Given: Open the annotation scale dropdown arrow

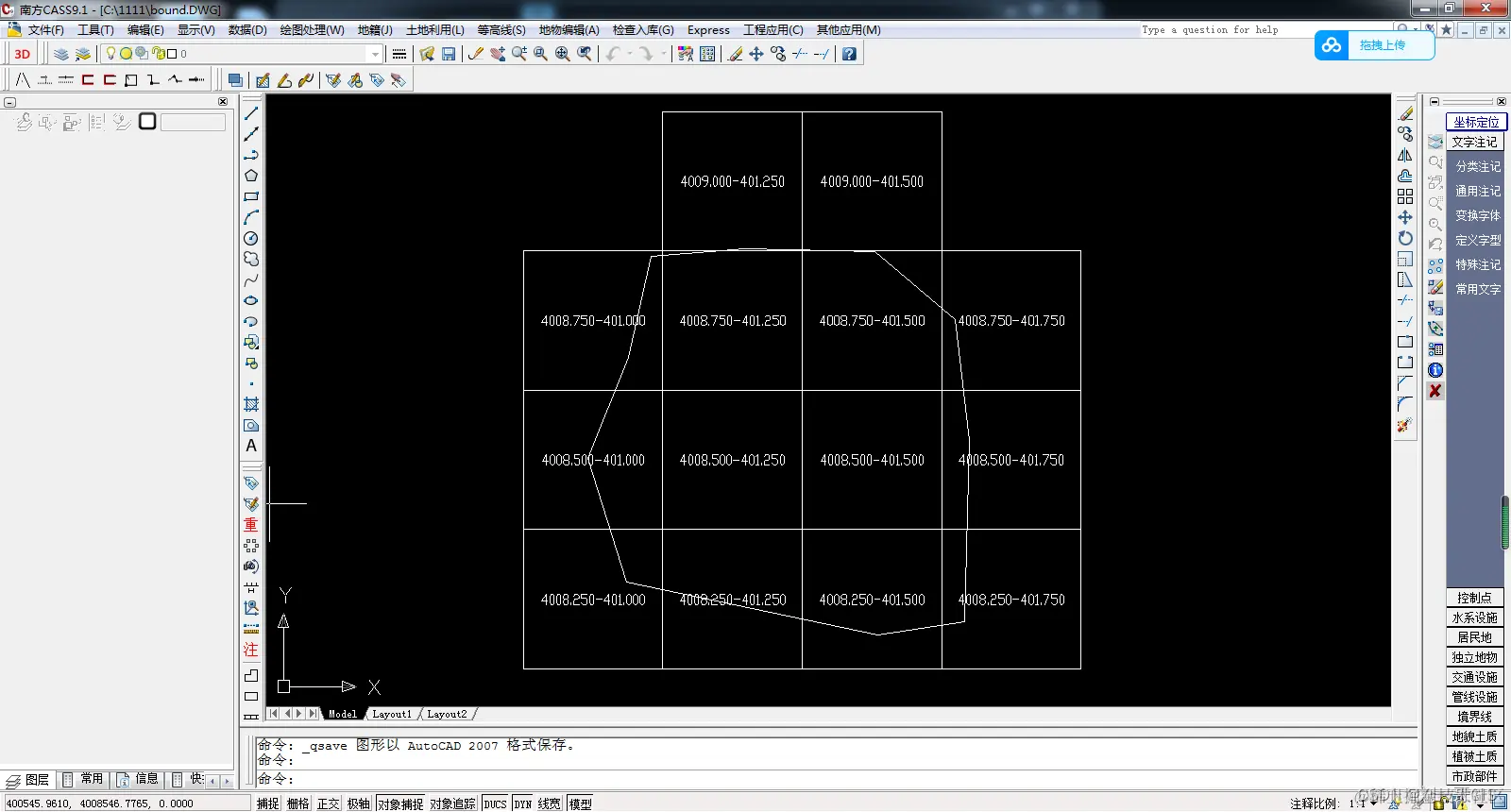Looking at the screenshot, I should point(1373,804).
